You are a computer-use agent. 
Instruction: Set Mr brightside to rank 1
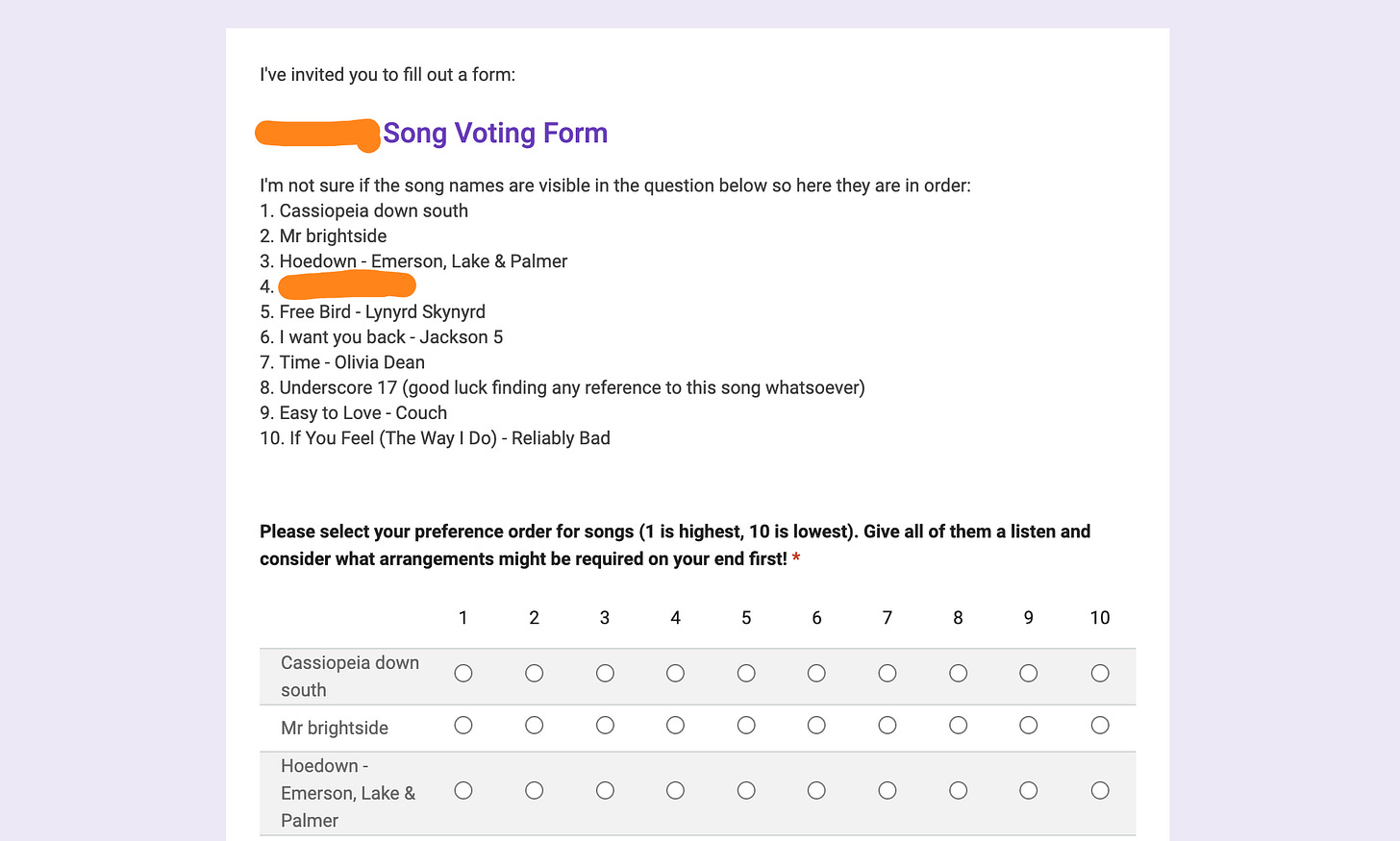463,726
